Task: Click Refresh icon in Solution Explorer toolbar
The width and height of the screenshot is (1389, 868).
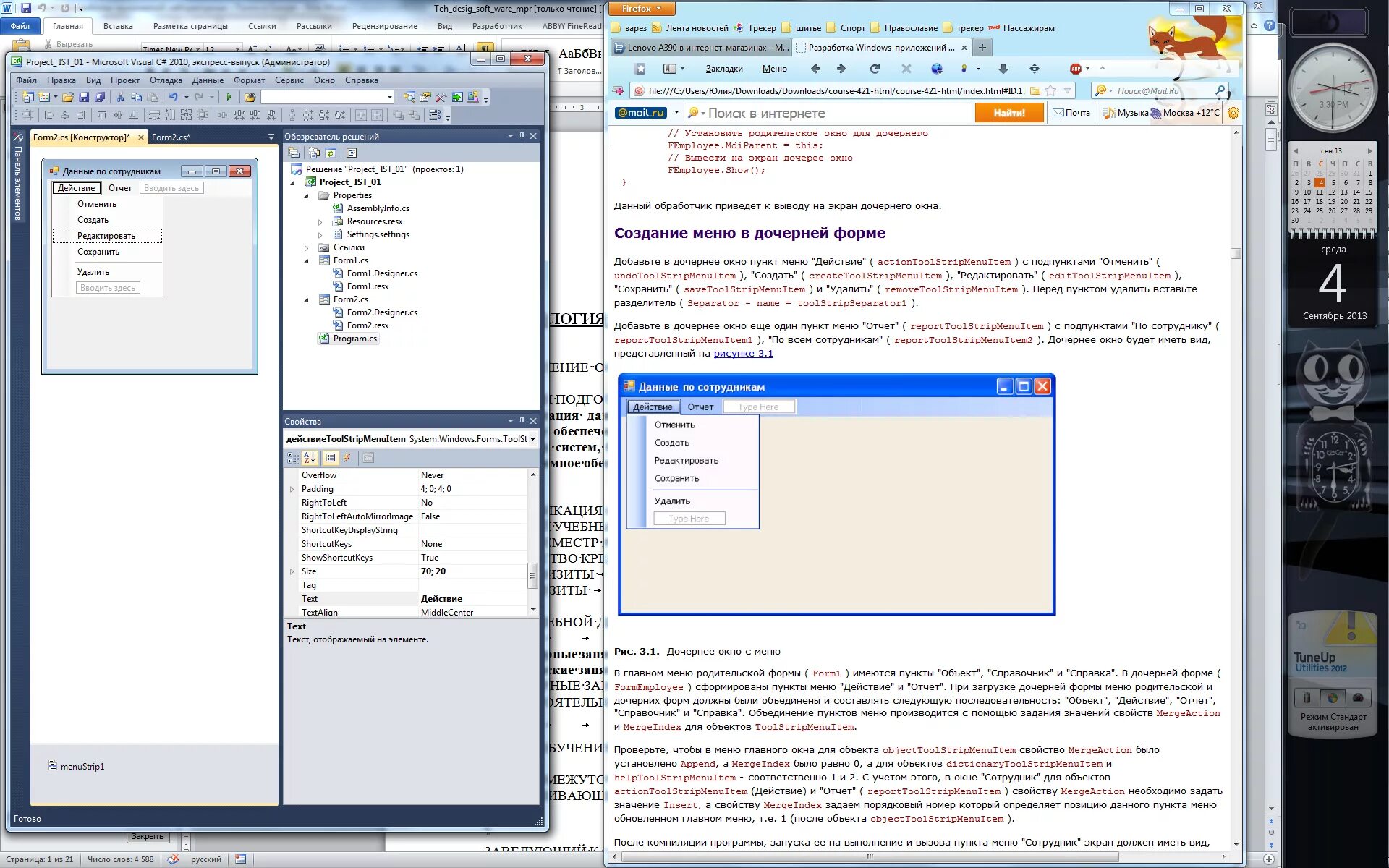Action: click(331, 153)
